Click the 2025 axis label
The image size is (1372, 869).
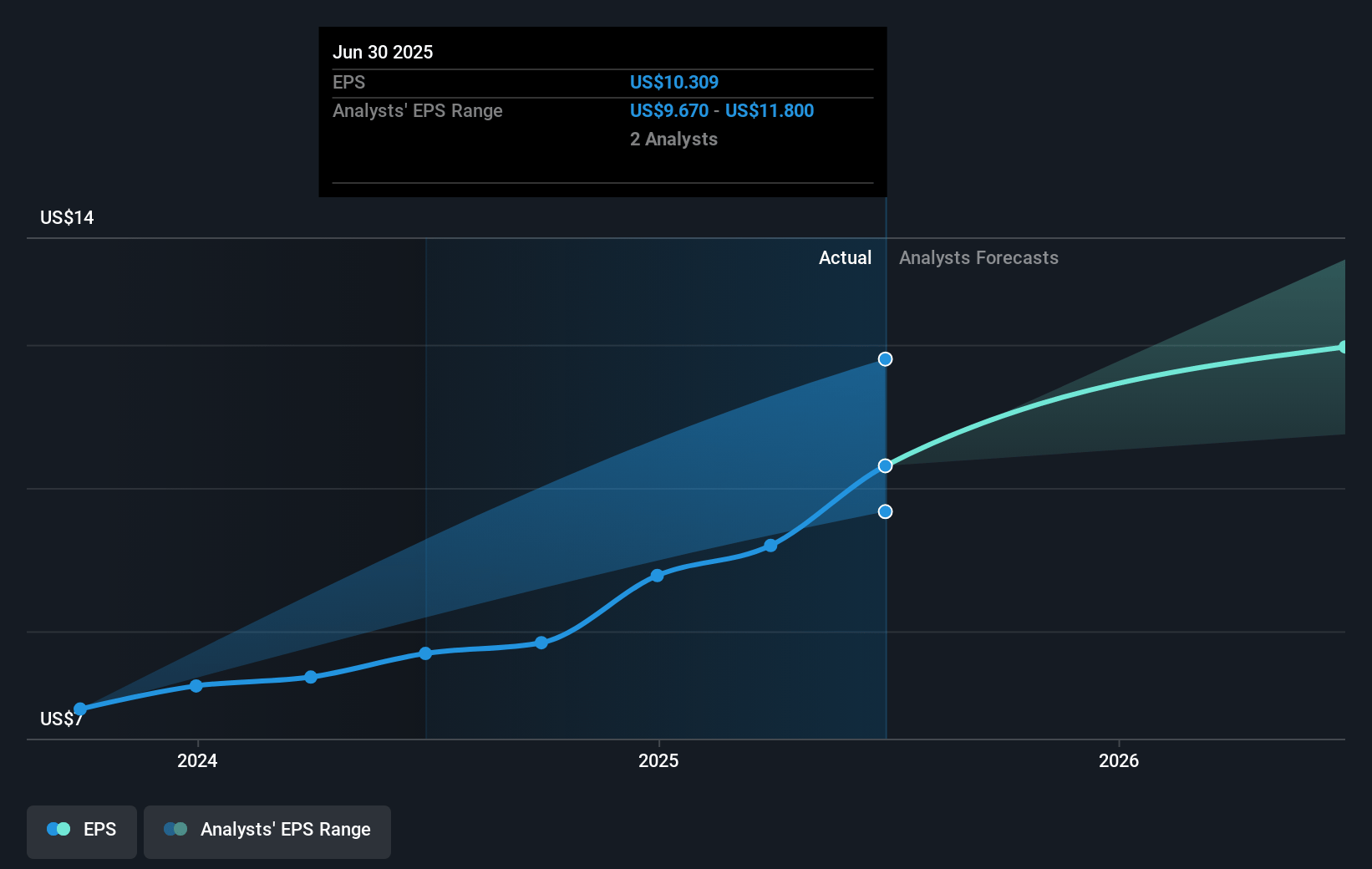coord(658,760)
